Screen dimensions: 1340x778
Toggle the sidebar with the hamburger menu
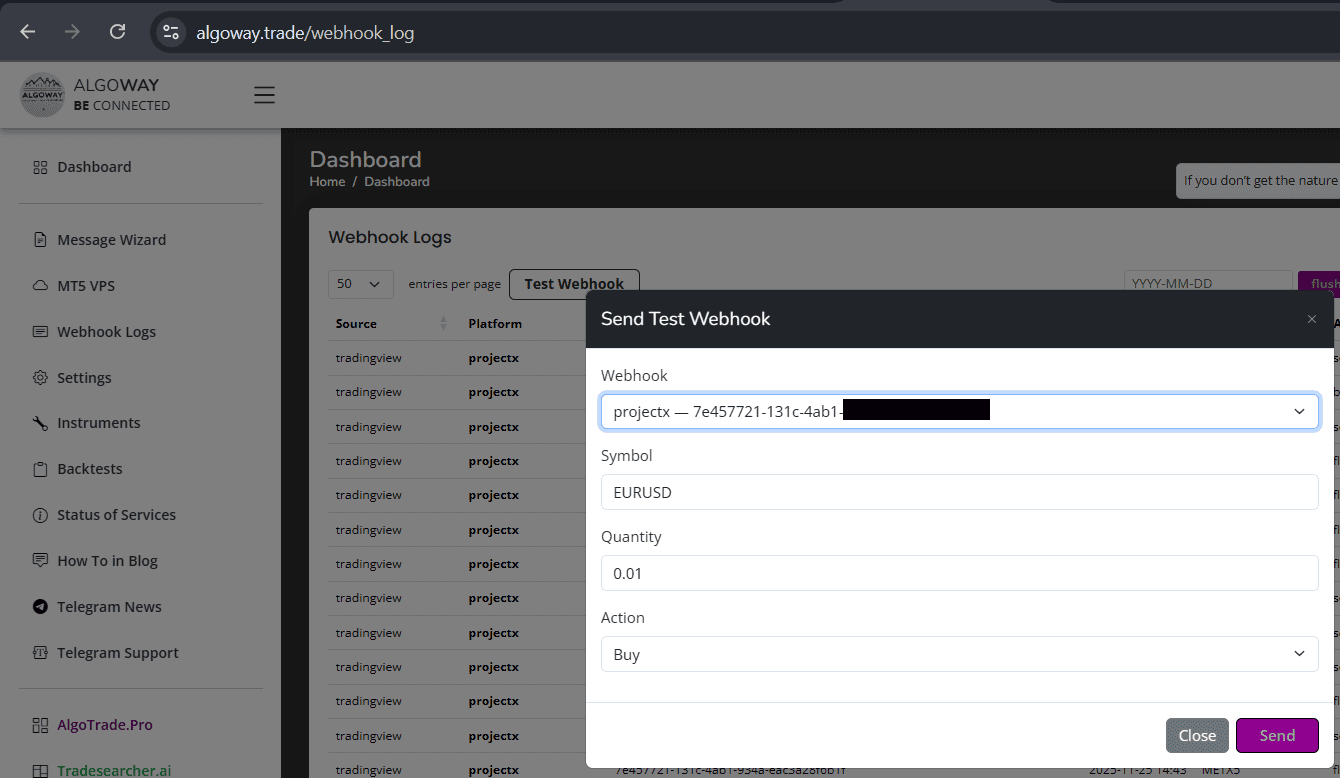tap(264, 94)
